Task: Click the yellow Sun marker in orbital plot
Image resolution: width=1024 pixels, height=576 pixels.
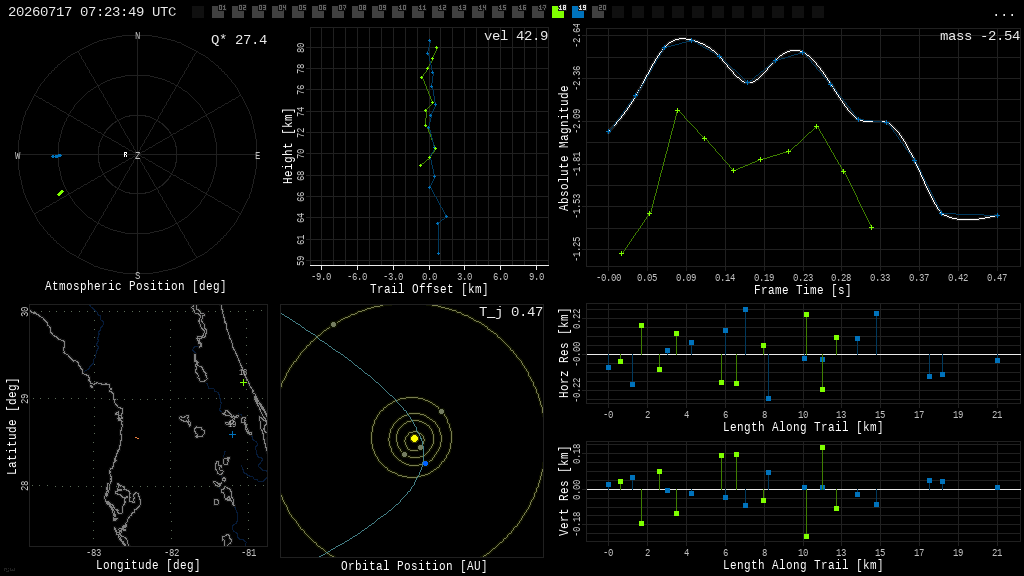Action: click(x=414, y=438)
